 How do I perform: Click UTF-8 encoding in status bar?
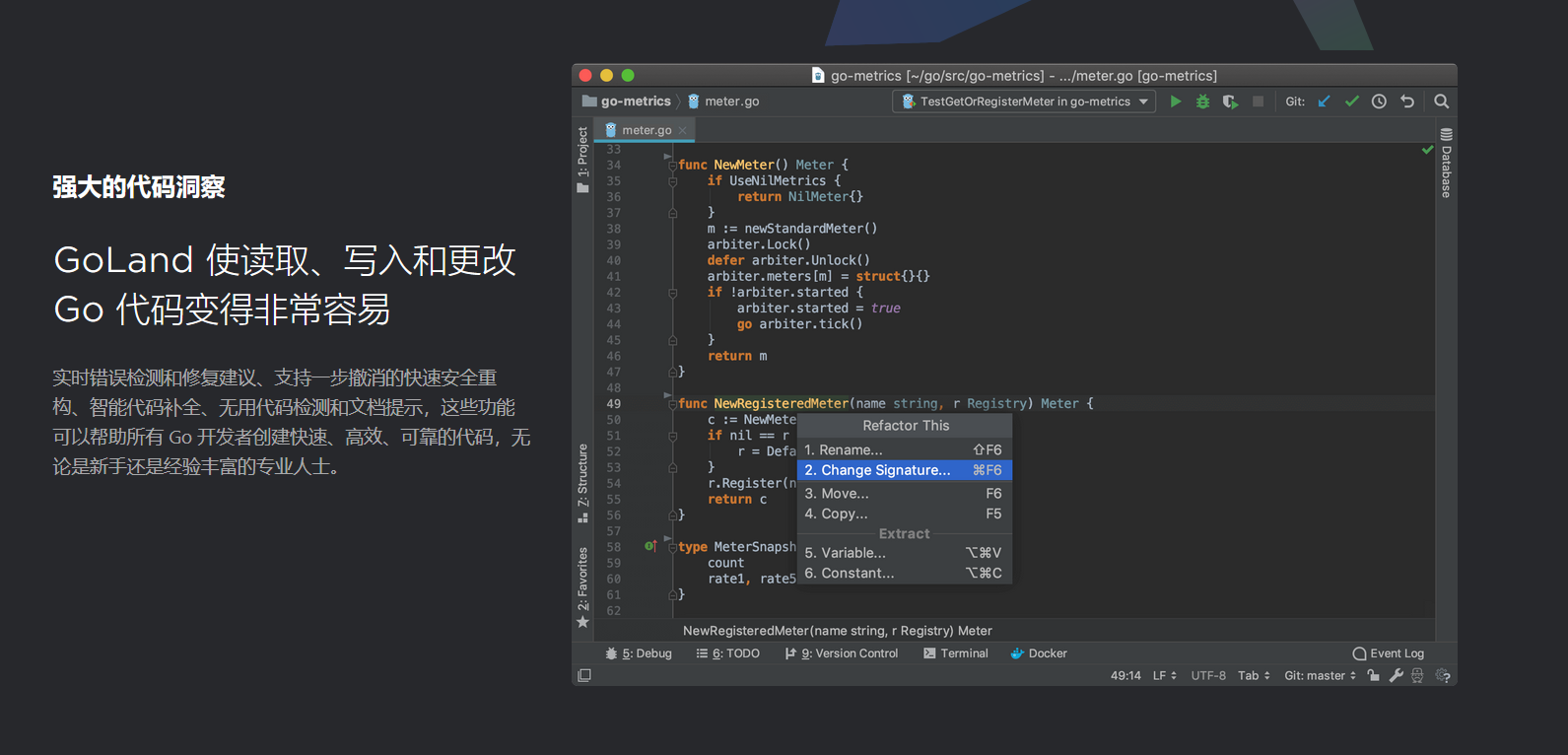(1208, 675)
